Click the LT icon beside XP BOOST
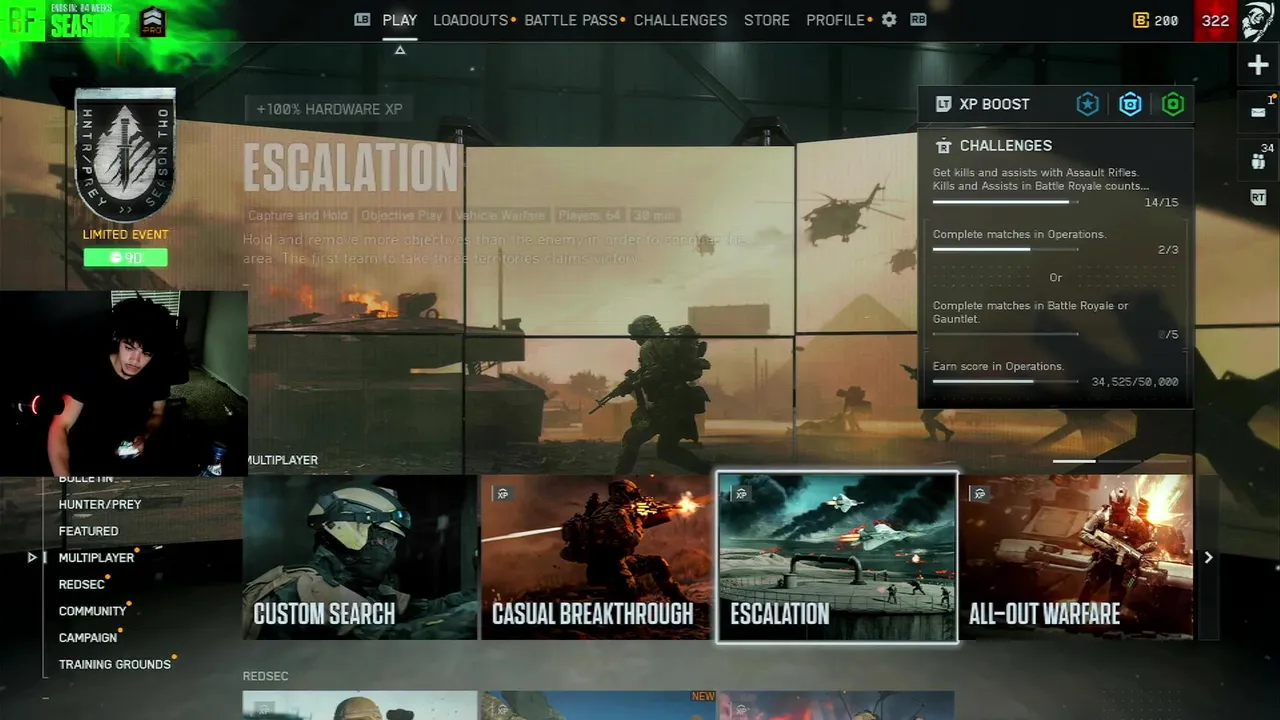The height and width of the screenshot is (720, 1280). (943, 104)
